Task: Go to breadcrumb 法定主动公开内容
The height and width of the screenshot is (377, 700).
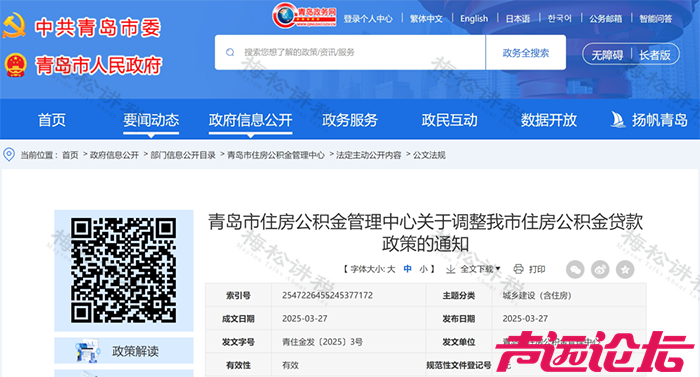Action: (x=369, y=155)
